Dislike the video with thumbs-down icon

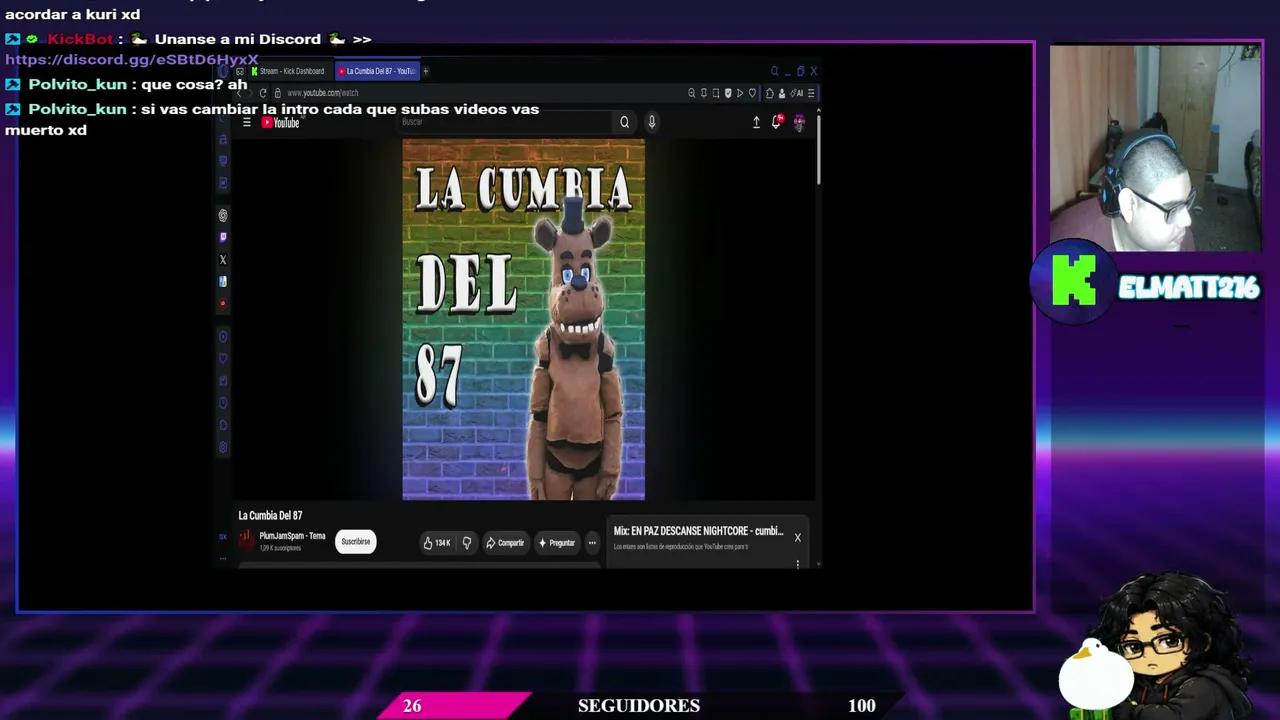466,543
